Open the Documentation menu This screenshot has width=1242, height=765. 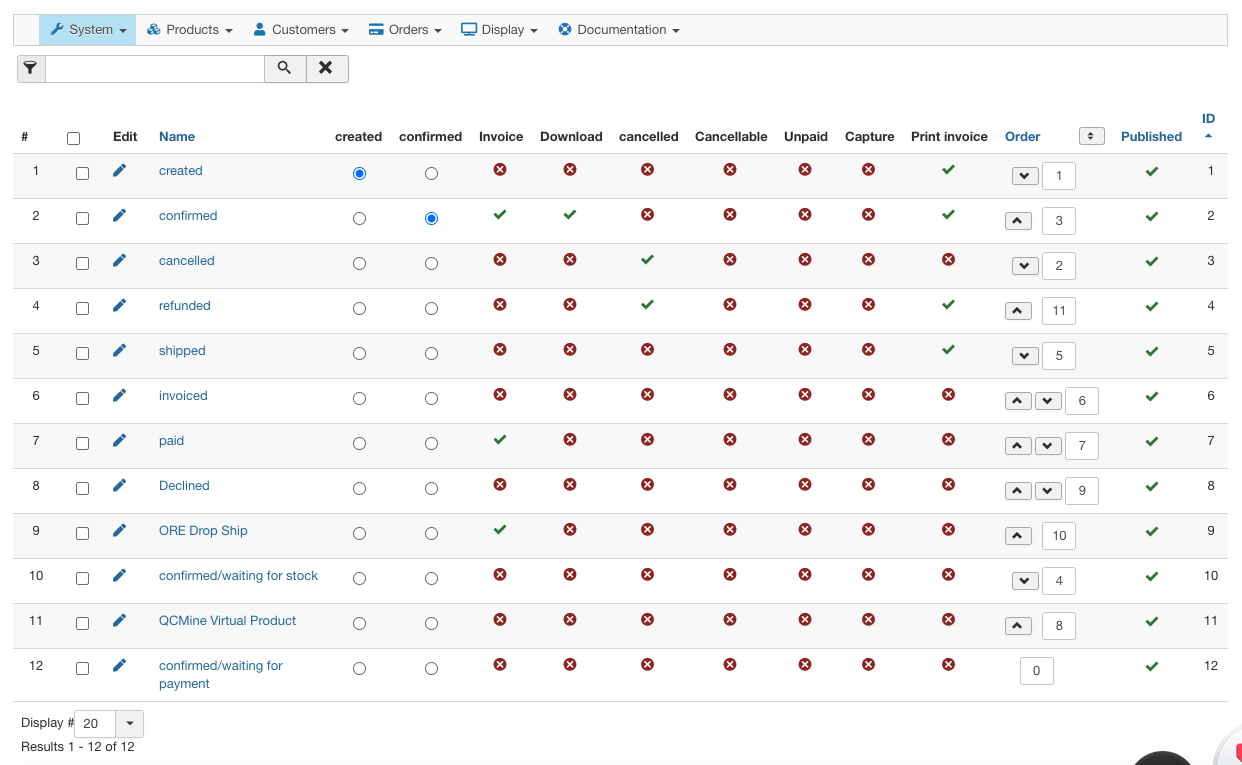pos(619,30)
